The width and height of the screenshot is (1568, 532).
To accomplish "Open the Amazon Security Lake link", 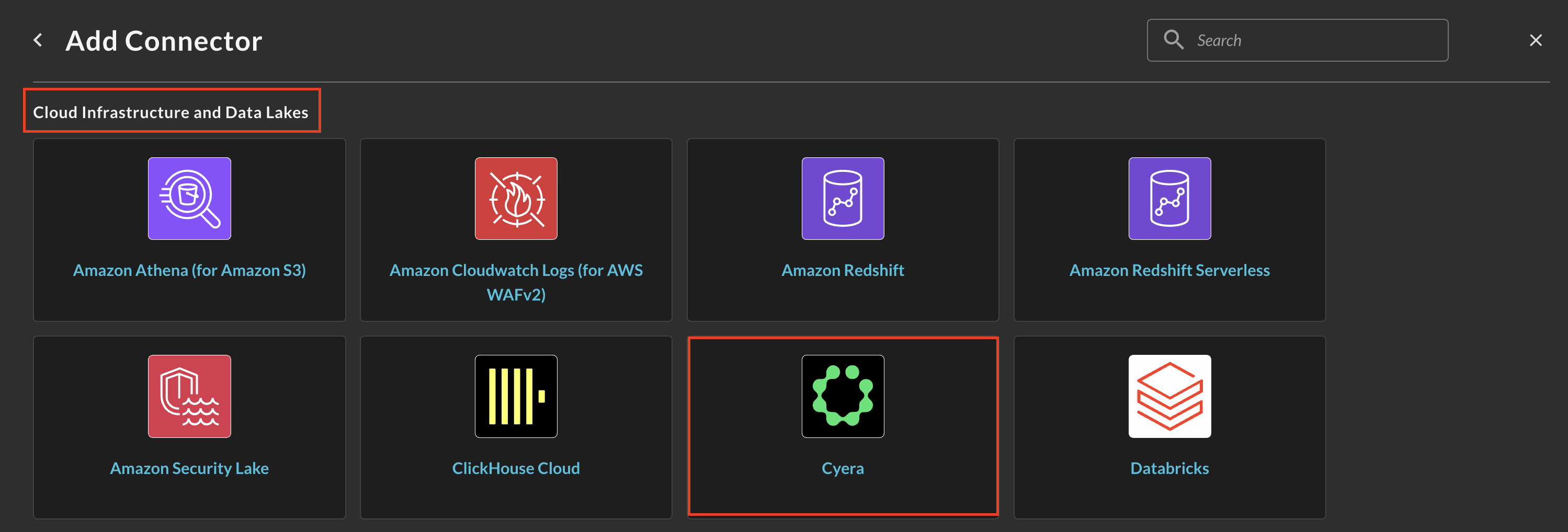I will (x=189, y=468).
